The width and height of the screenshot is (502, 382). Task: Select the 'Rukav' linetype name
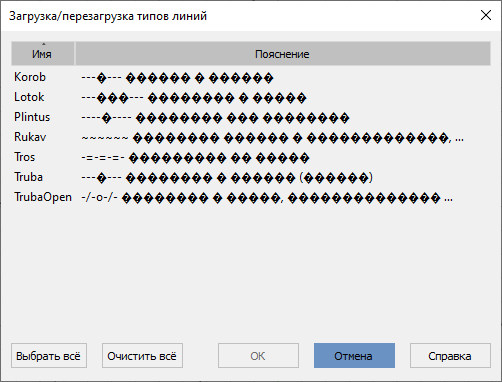pos(30,137)
